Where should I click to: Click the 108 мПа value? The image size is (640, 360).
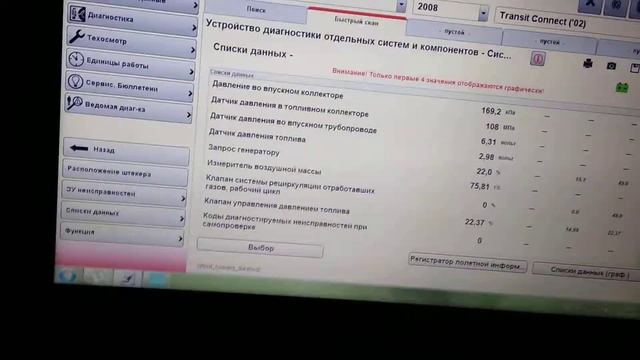point(500,127)
